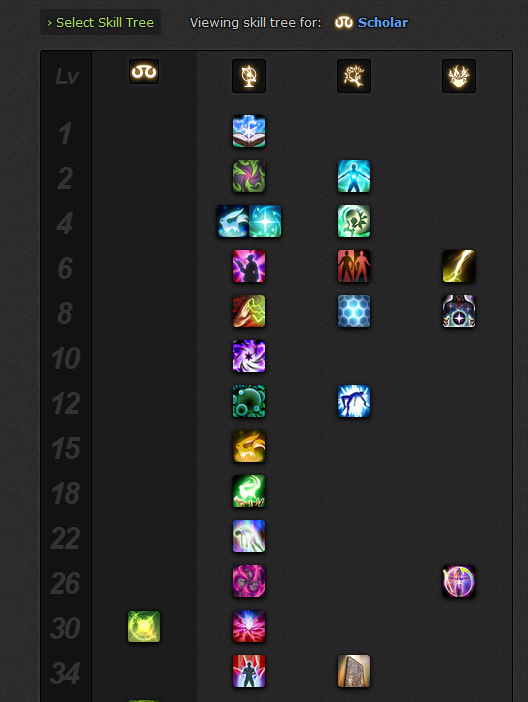This screenshot has width=528, height=702.
Task: Click the blue crouching figure skill at level 12
Action: point(354,401)
